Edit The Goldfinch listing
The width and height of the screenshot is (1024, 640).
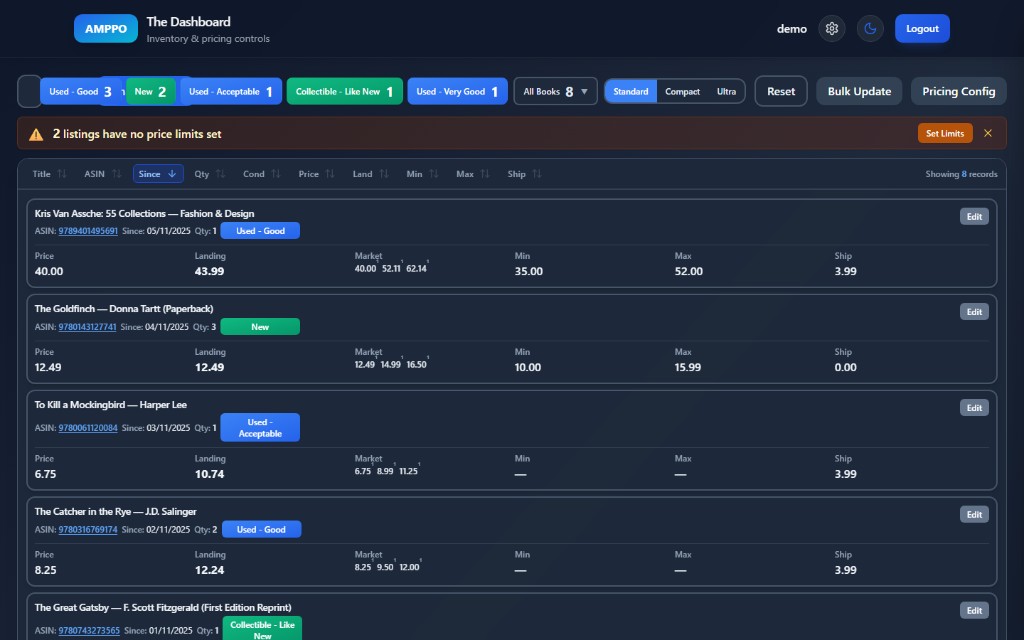[x=974, y=312]
